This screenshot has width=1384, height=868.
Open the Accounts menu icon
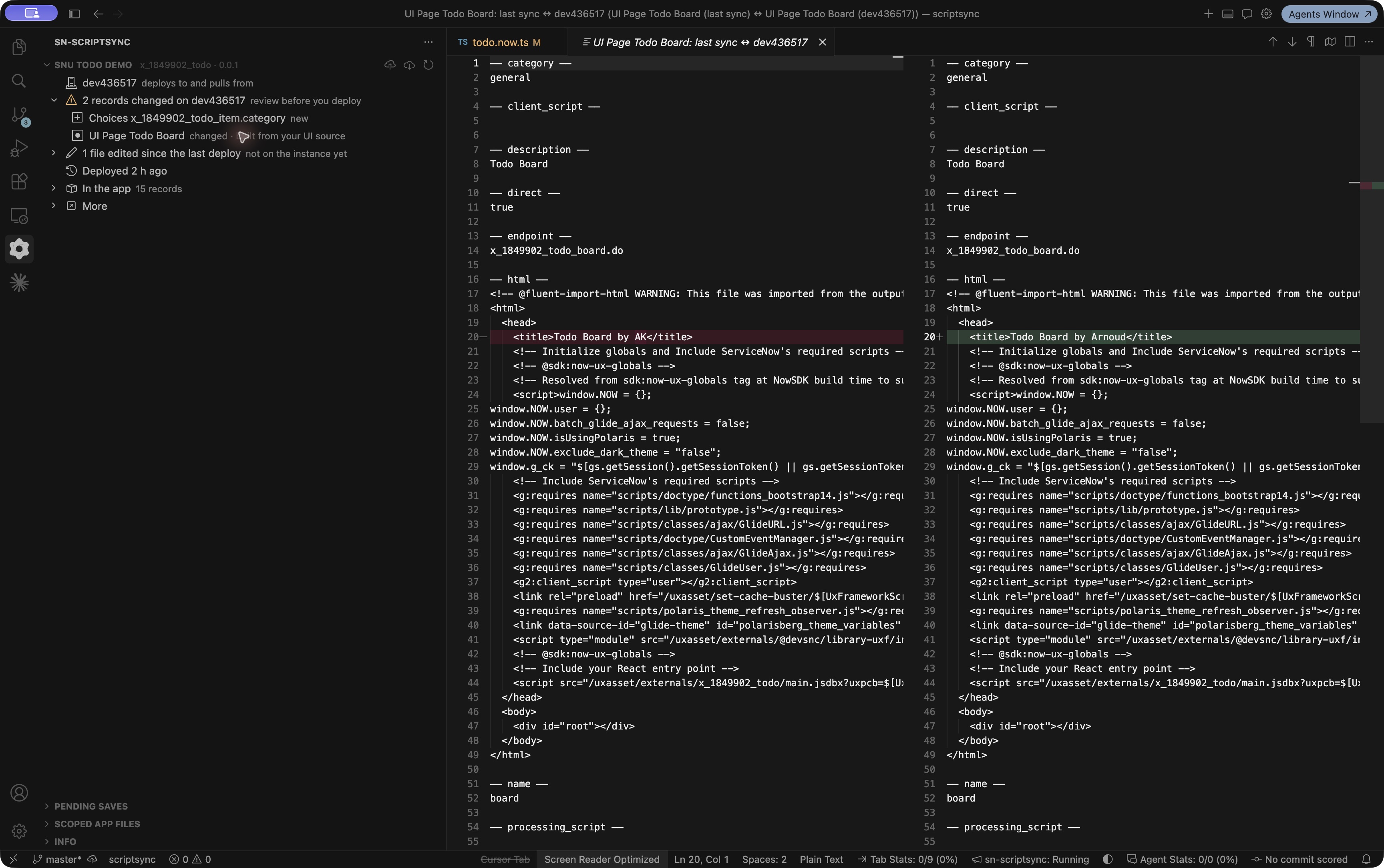(19, 793)
